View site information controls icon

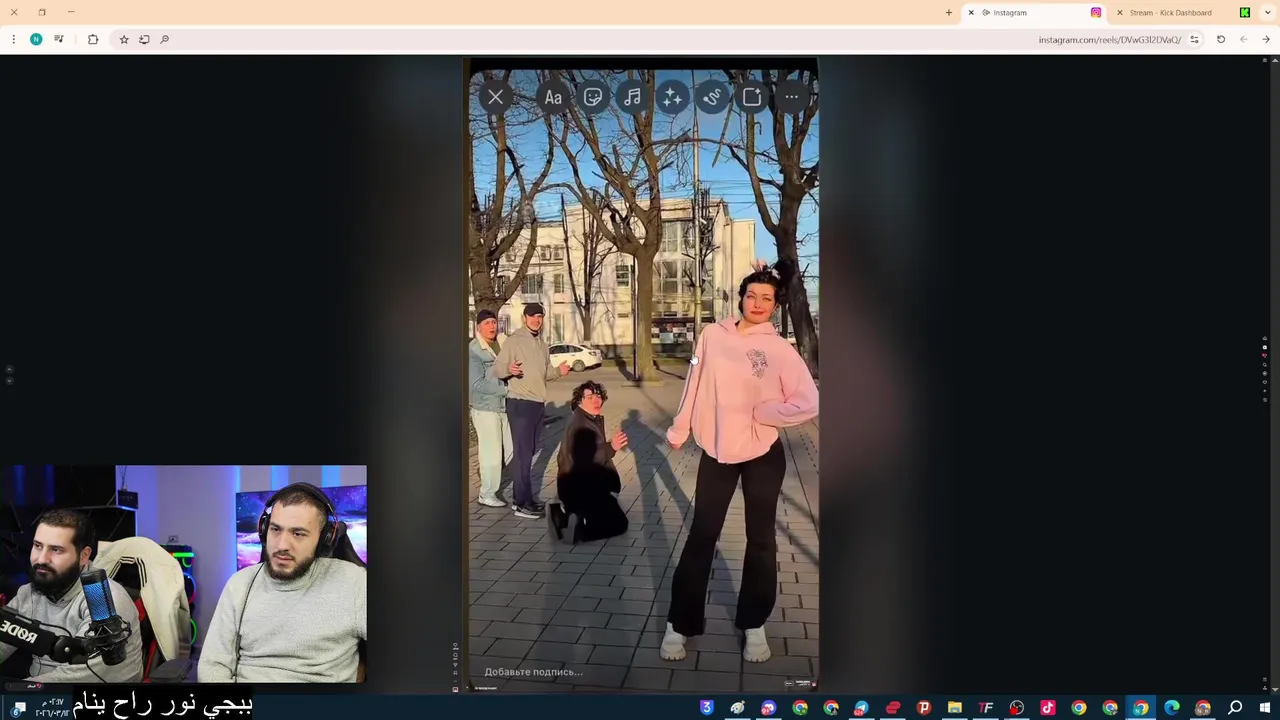pyautogui.click(x=1194, y=40)
